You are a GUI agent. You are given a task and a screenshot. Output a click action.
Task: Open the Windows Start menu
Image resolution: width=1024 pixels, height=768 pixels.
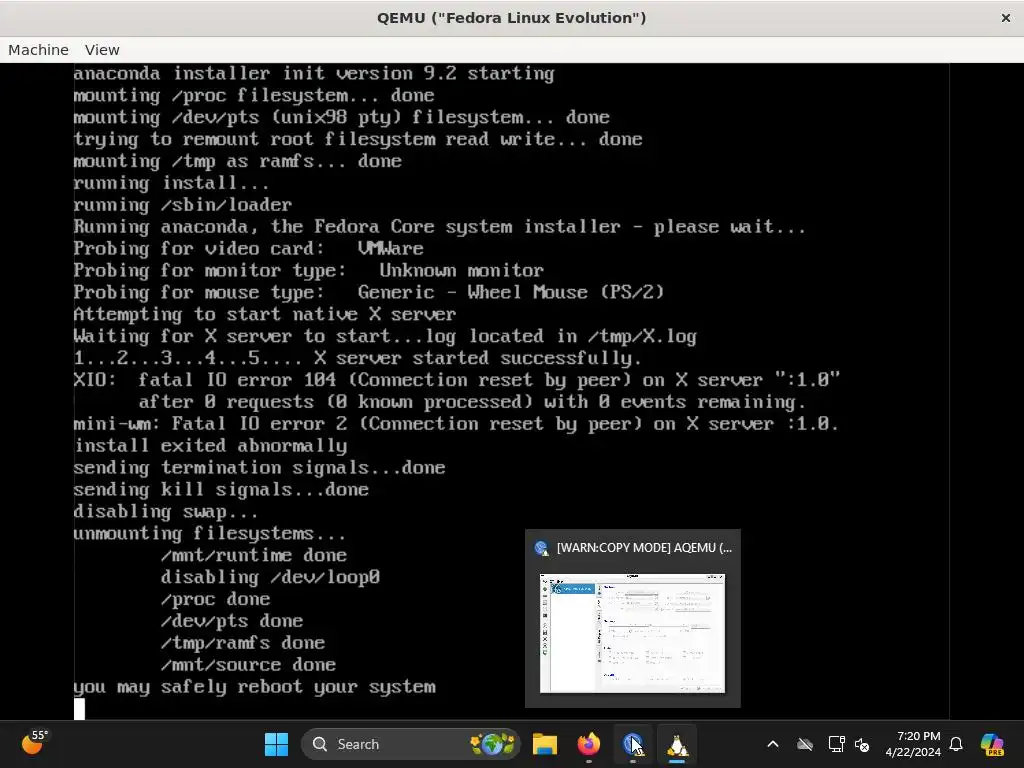[x=276, y=744]
